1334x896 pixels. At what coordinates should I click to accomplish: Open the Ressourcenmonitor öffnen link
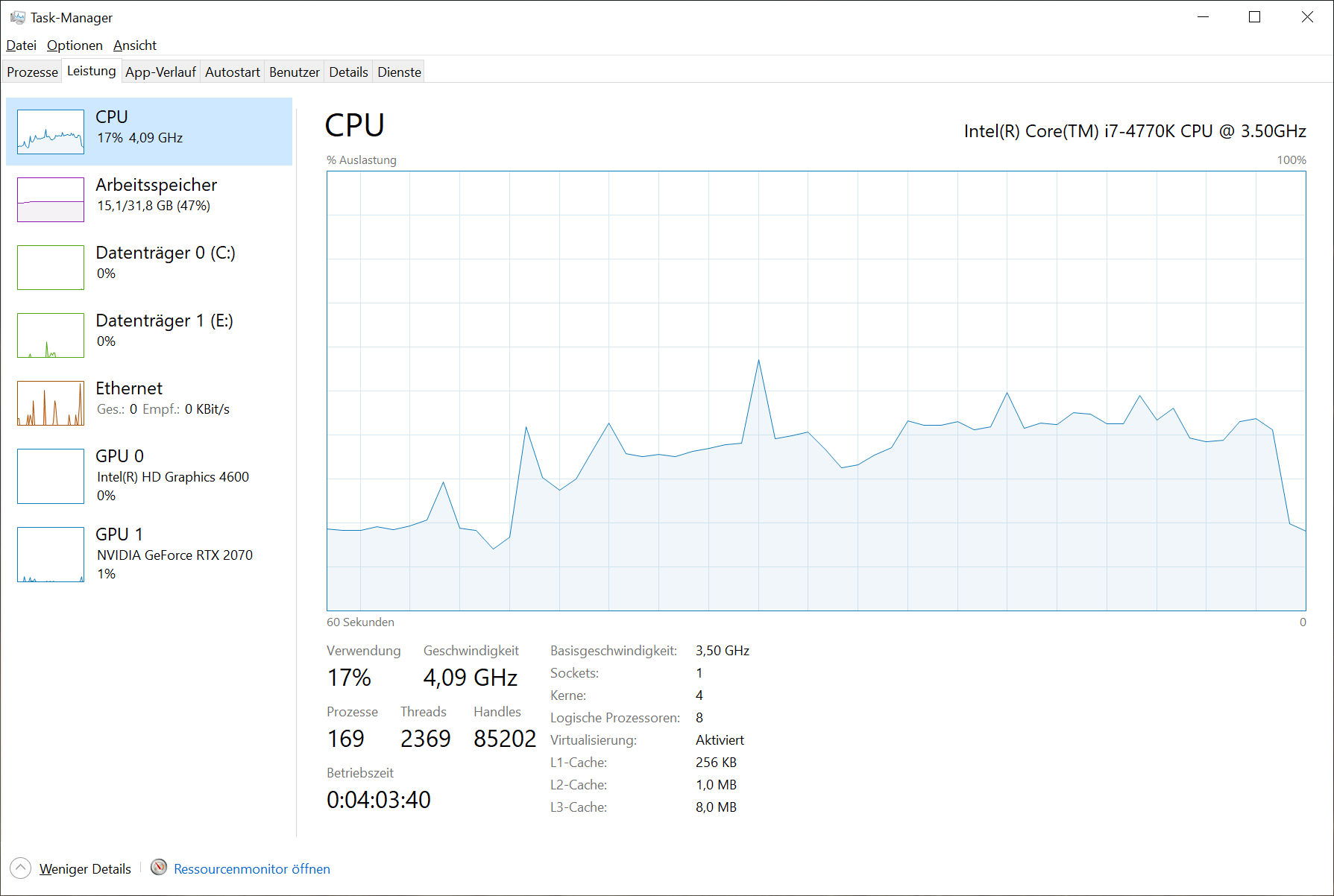(252, 868)
